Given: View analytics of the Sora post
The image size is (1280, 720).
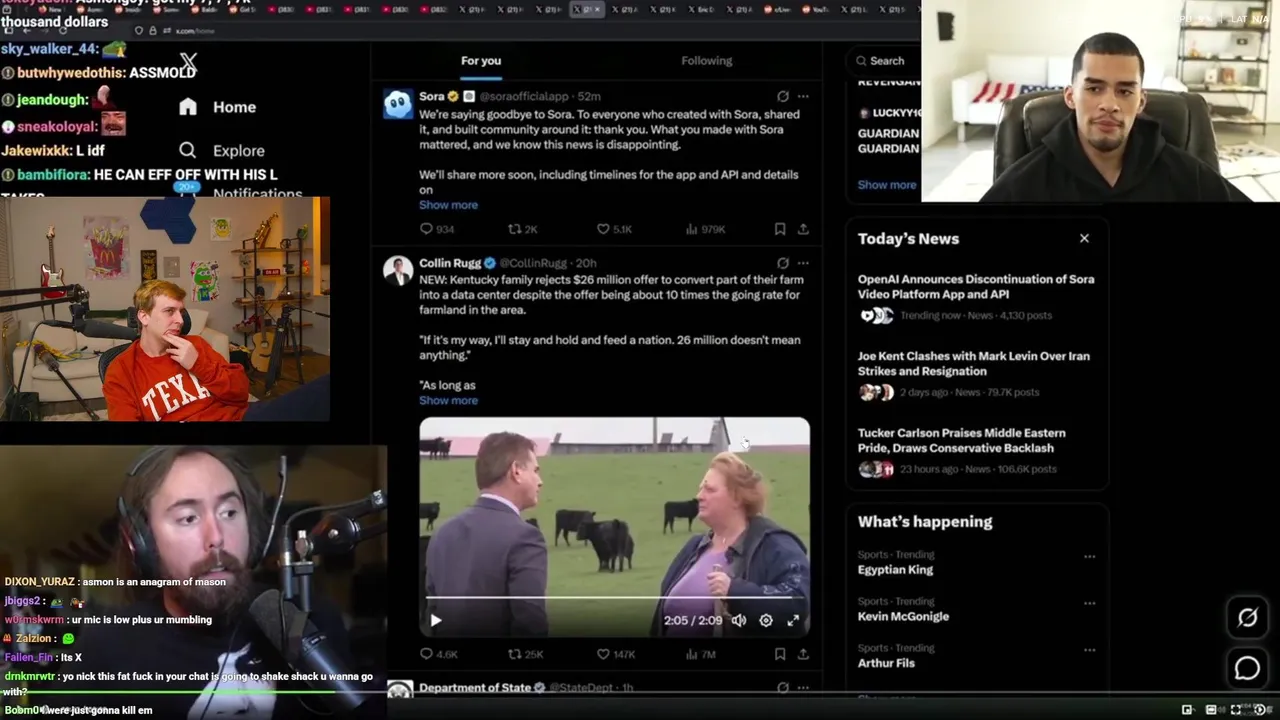Looking at the screenshot, I should (705, 229).
